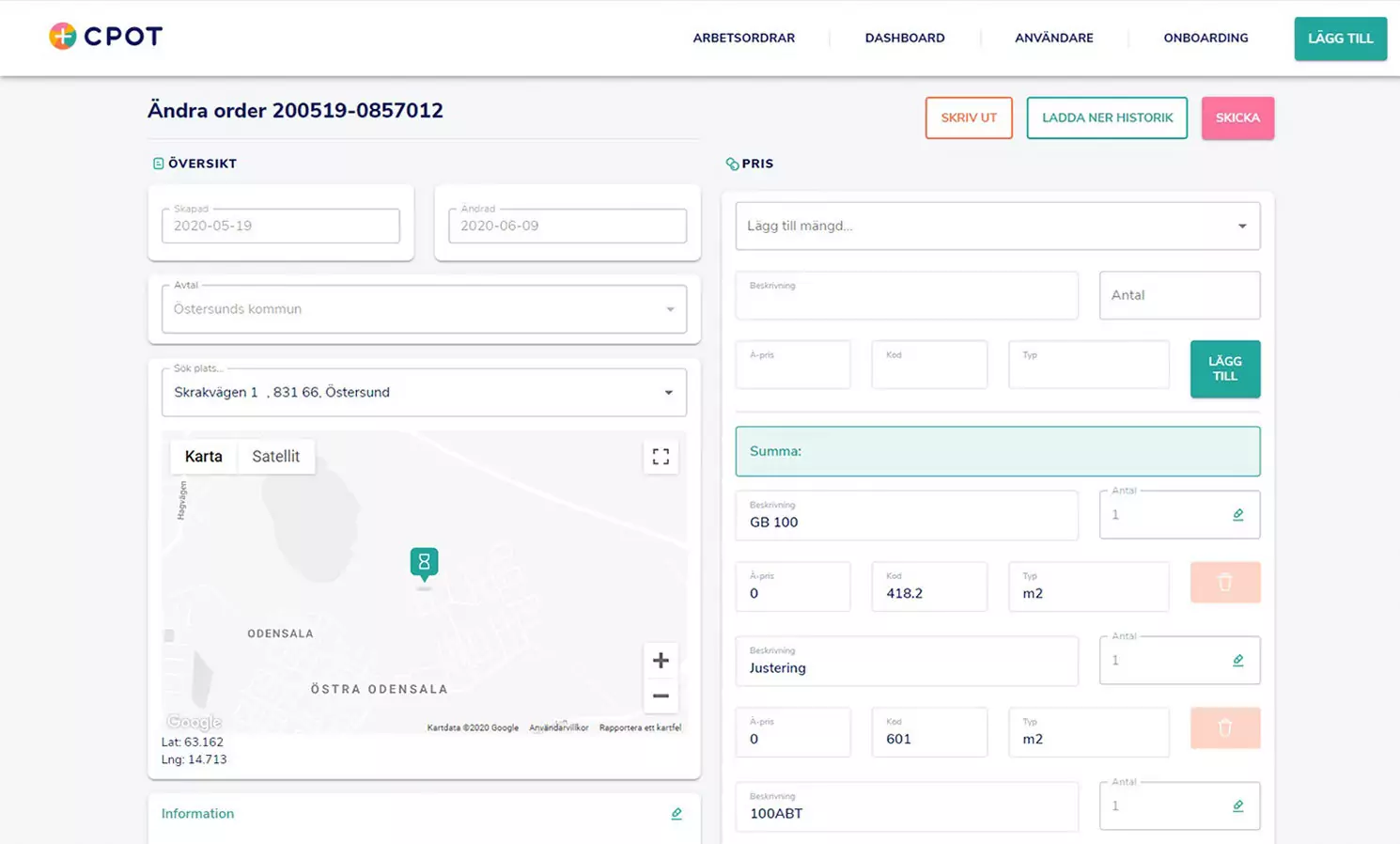Delete the Justering price row
This screenshot has width=1400, height=844.
(x=1224, y=728)
